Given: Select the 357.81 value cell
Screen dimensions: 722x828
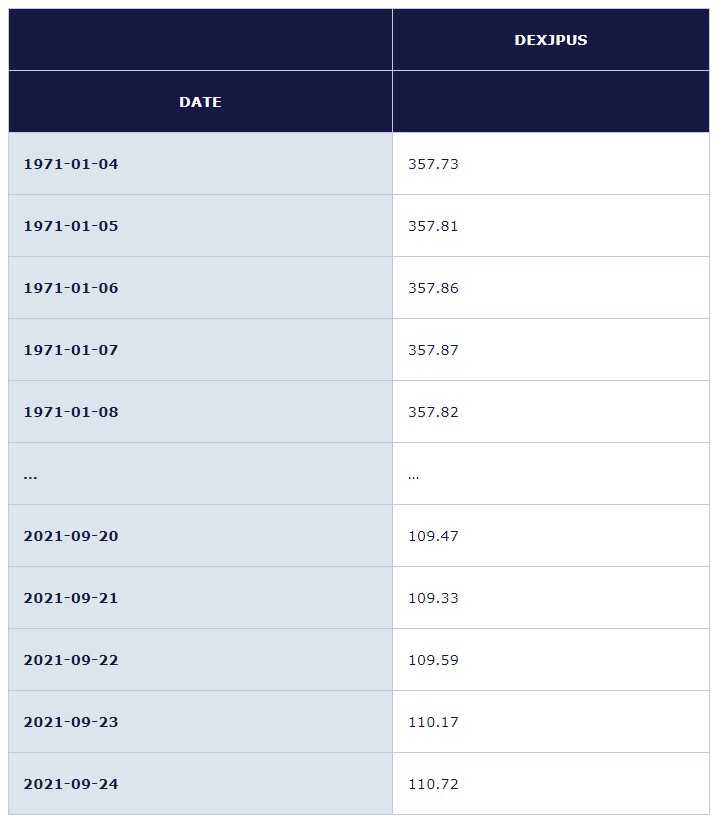Looking at the screenshot, I should [433, 226].
